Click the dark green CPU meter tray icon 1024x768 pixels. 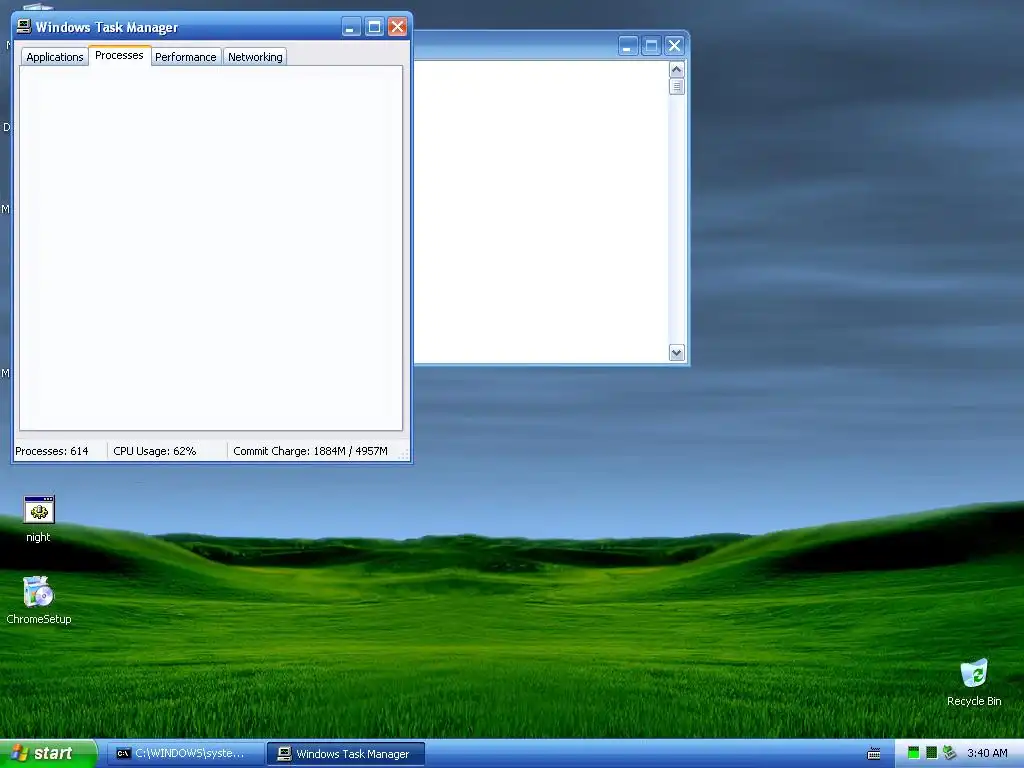931,753
